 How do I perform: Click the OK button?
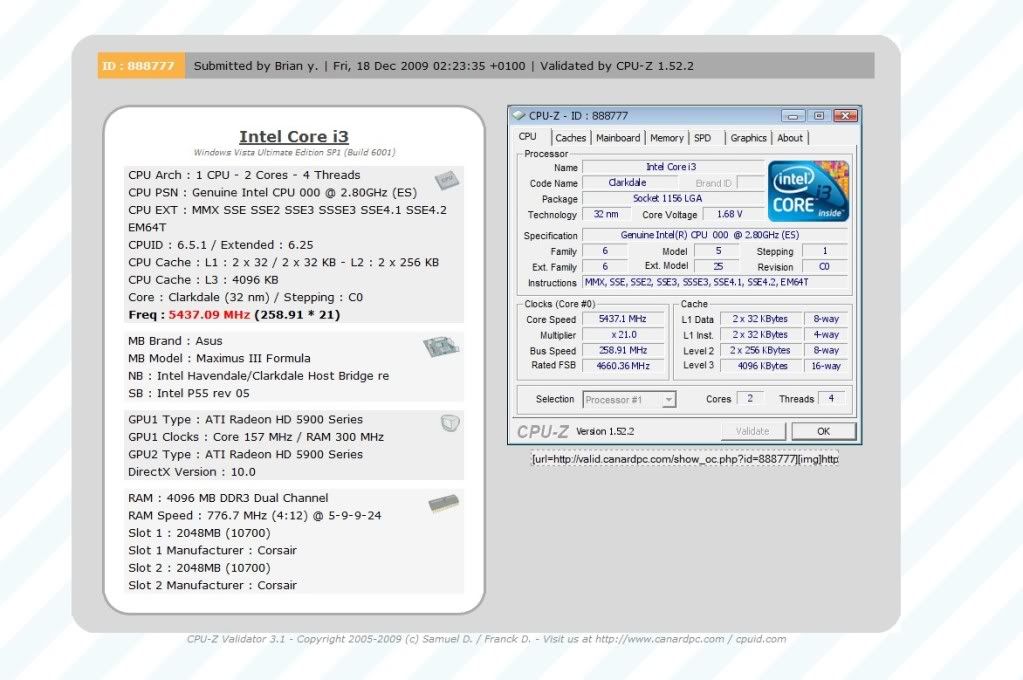click(823, 431)
